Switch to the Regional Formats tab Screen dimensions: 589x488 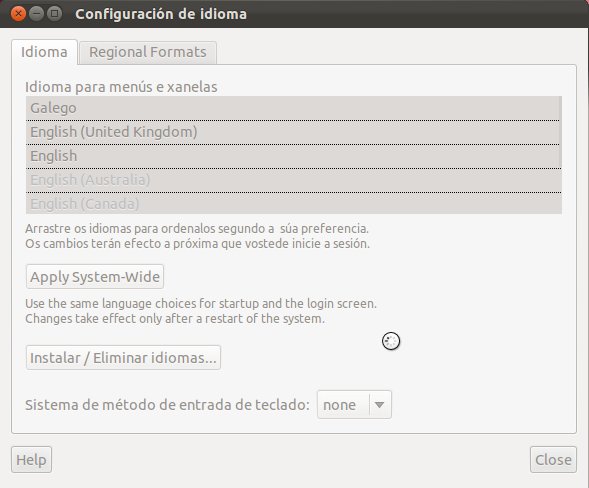pos(148,52)
